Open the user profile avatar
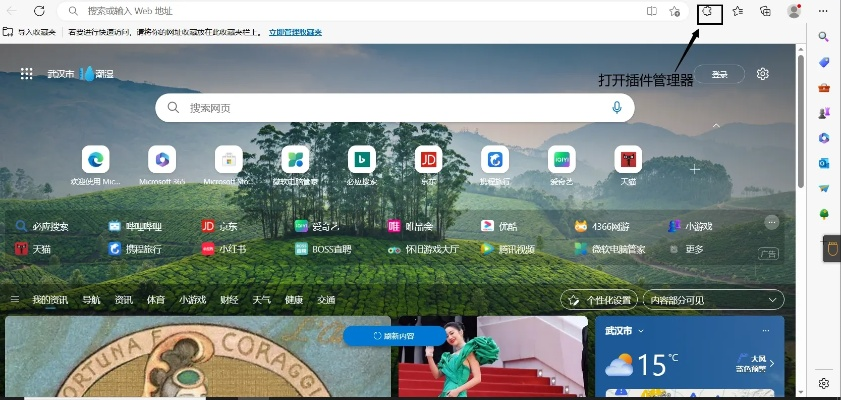The width and height of the screenshot is (841, 400). pos(794,11)
